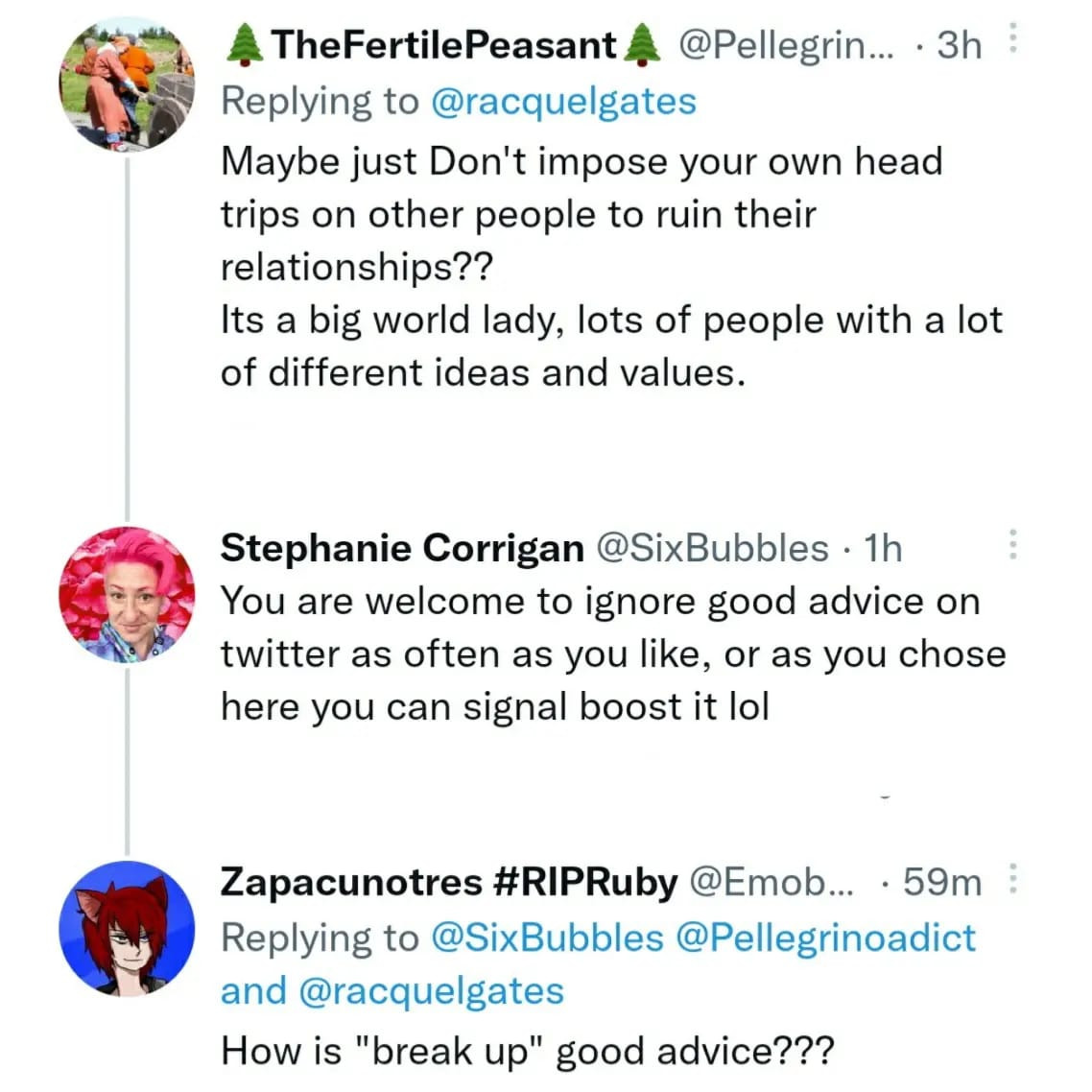Image resolution: width=1092 pixels, height=1092 pixels.
Task: Open Stephanie Corrigan's pink-haired avatar
Action: [127, 595]
